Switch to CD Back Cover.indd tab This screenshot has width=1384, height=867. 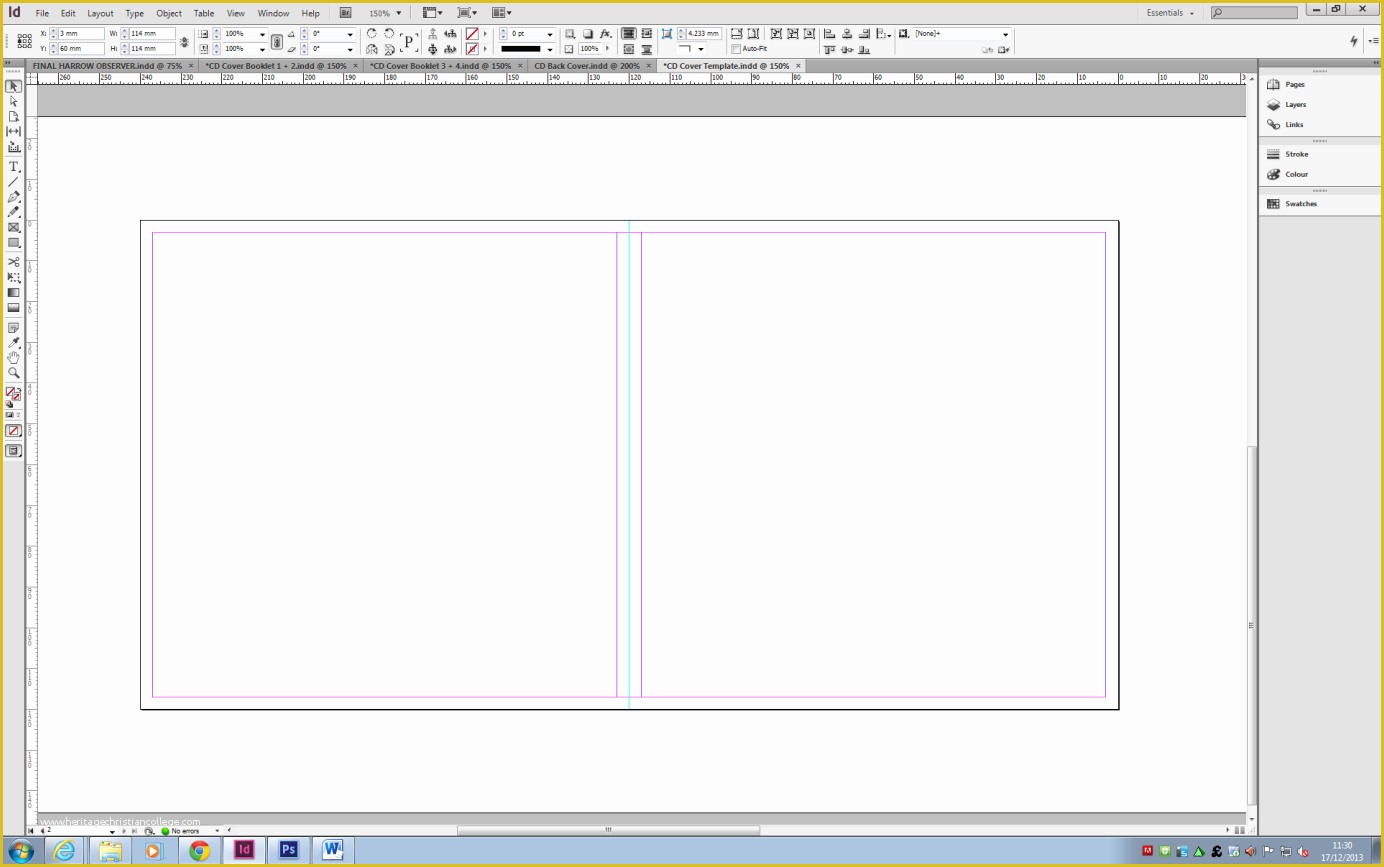pos(587,66)
